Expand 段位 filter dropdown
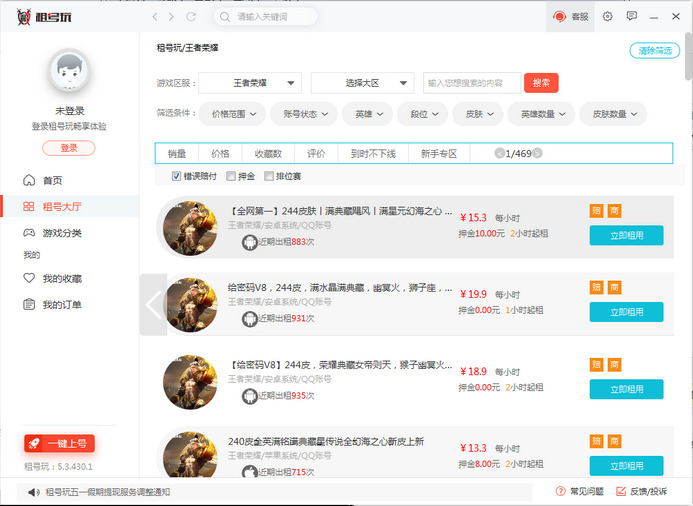Image resolution: width=693 pixels, height=506 pixels. pos(423,114)
